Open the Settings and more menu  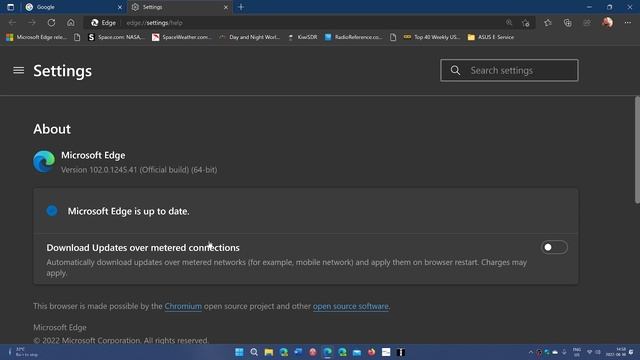pyautogui.click(x=628, y=23)
